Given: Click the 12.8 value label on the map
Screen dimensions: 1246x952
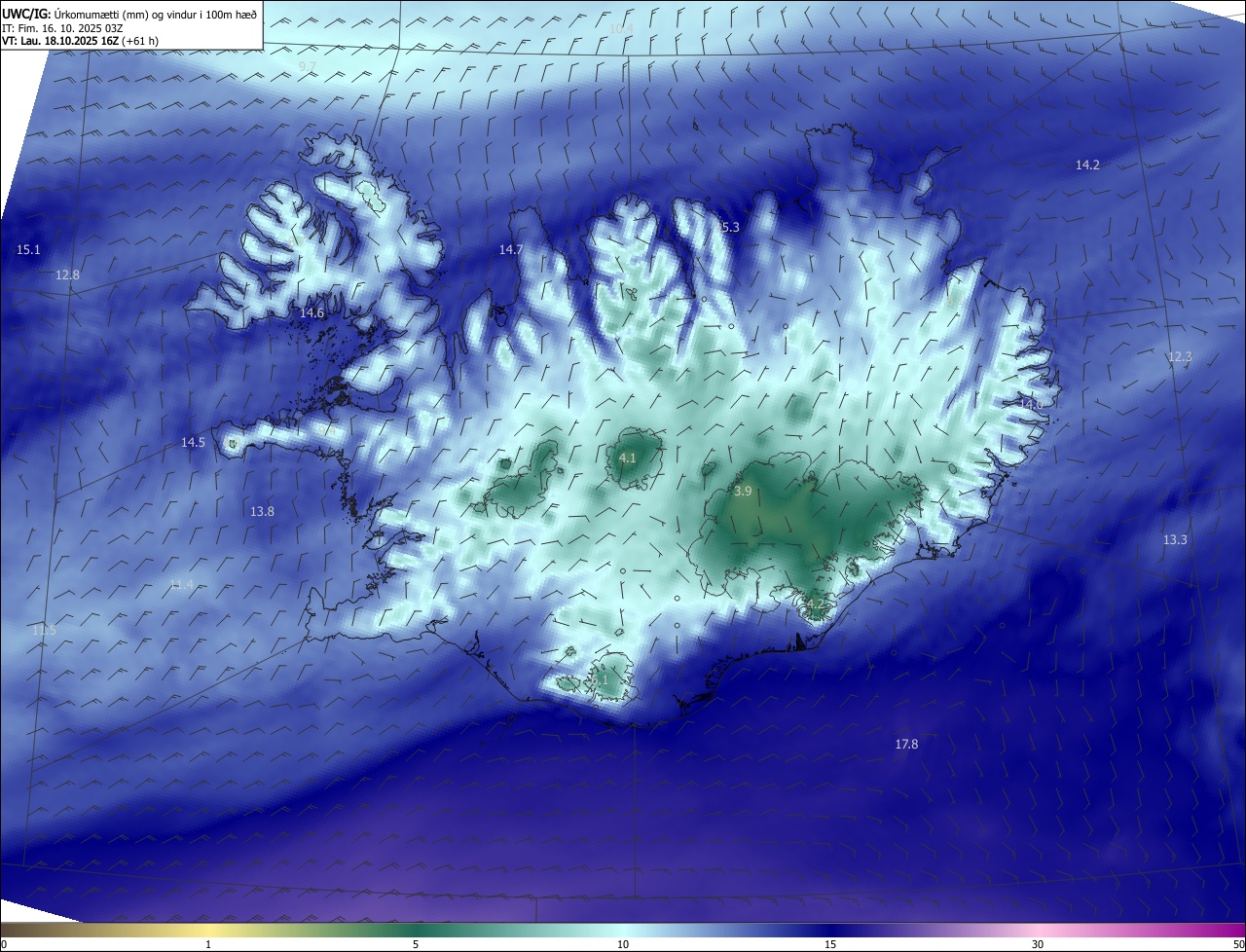Looking at the screenshot, I should point(67,275).
